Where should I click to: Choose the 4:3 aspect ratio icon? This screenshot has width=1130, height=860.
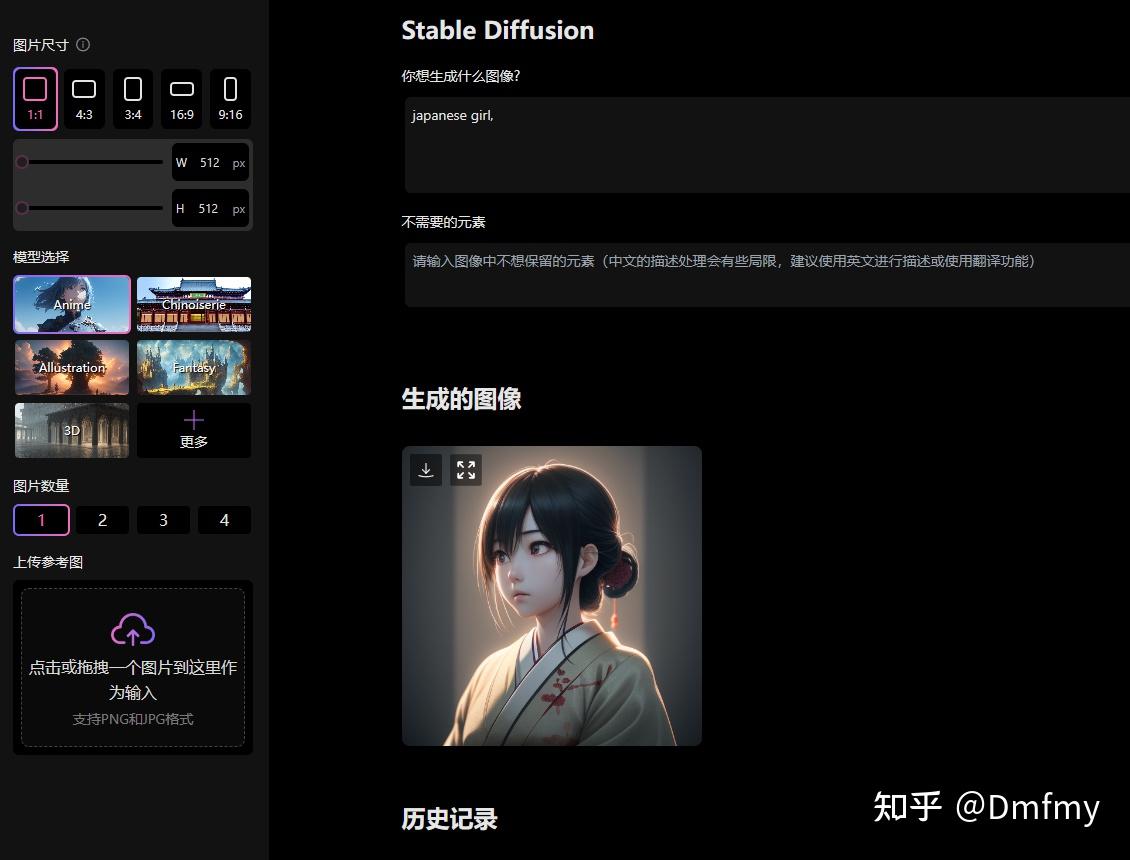84,99
